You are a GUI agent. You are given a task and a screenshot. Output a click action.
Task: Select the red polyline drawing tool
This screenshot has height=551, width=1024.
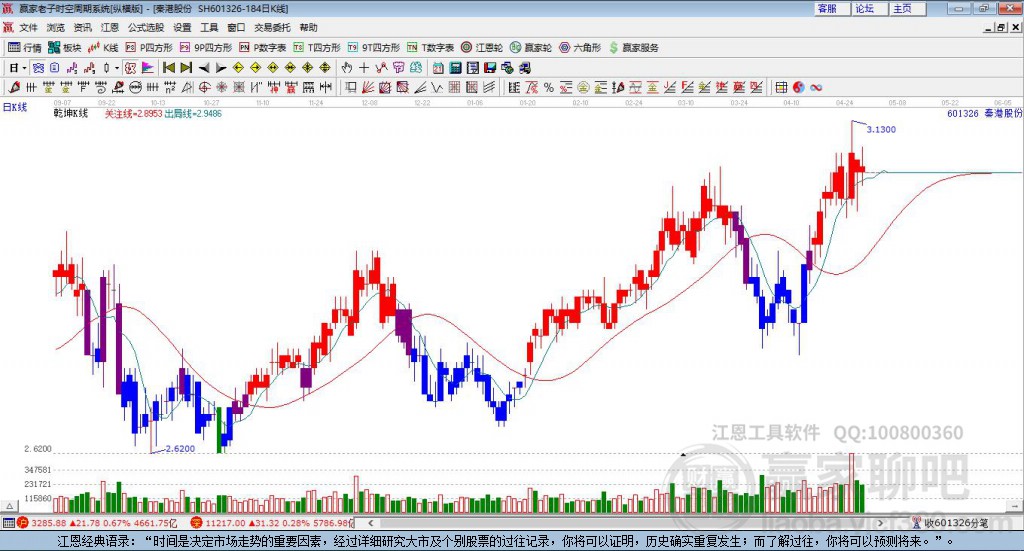[381, 68]
